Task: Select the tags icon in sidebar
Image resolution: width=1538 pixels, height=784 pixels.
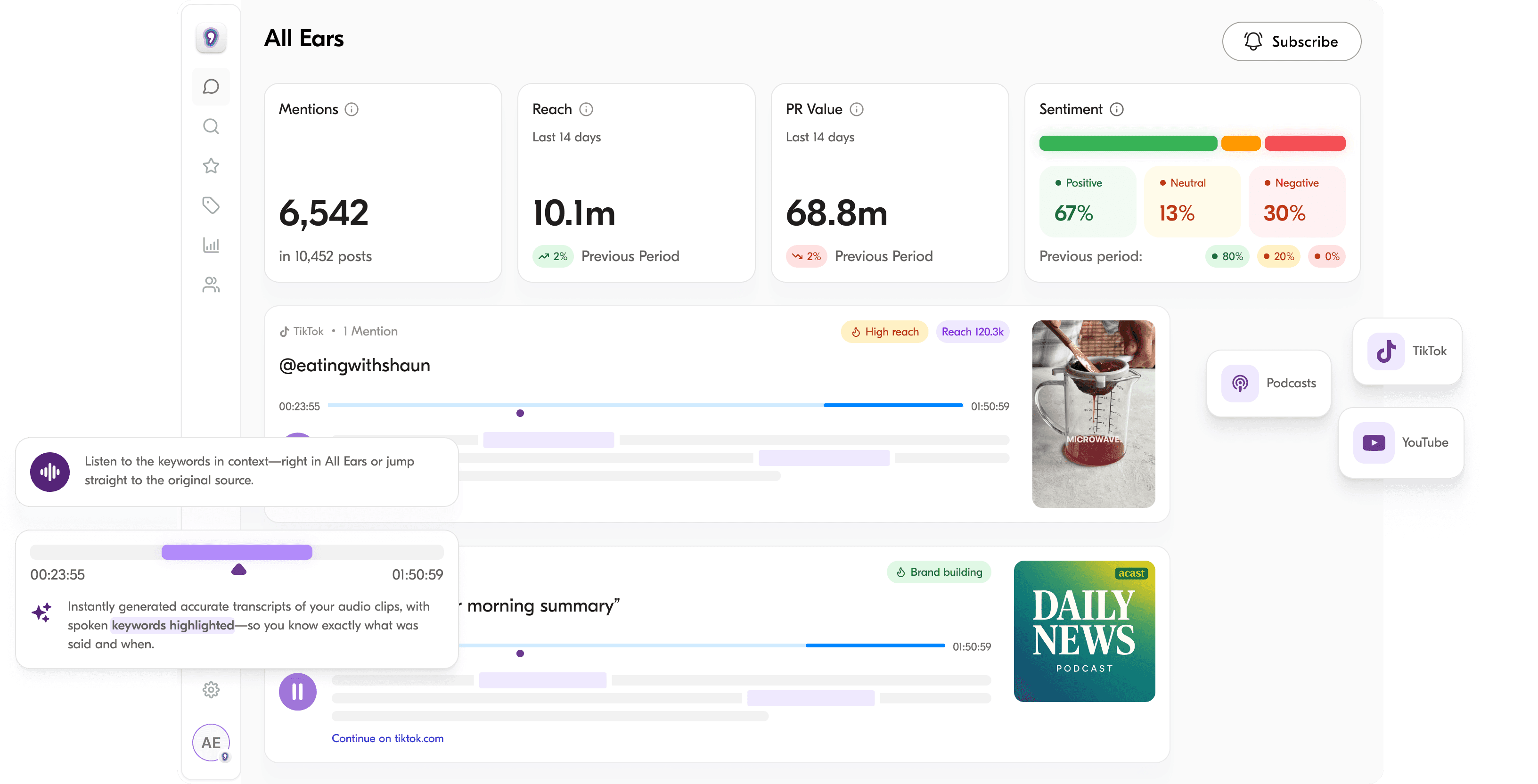Action: tap(211, 205)
